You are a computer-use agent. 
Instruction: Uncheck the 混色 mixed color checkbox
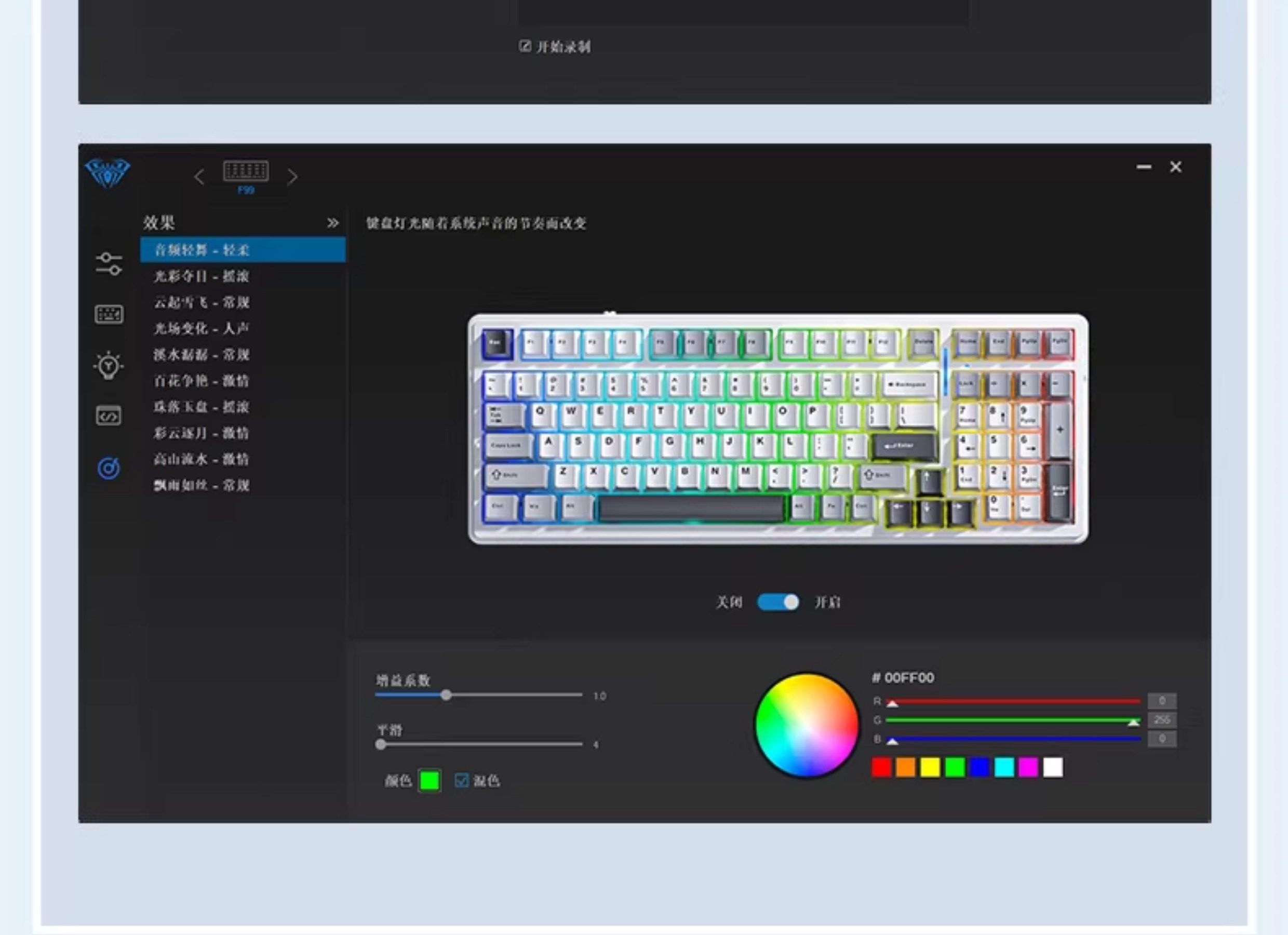tap(461, 781)
